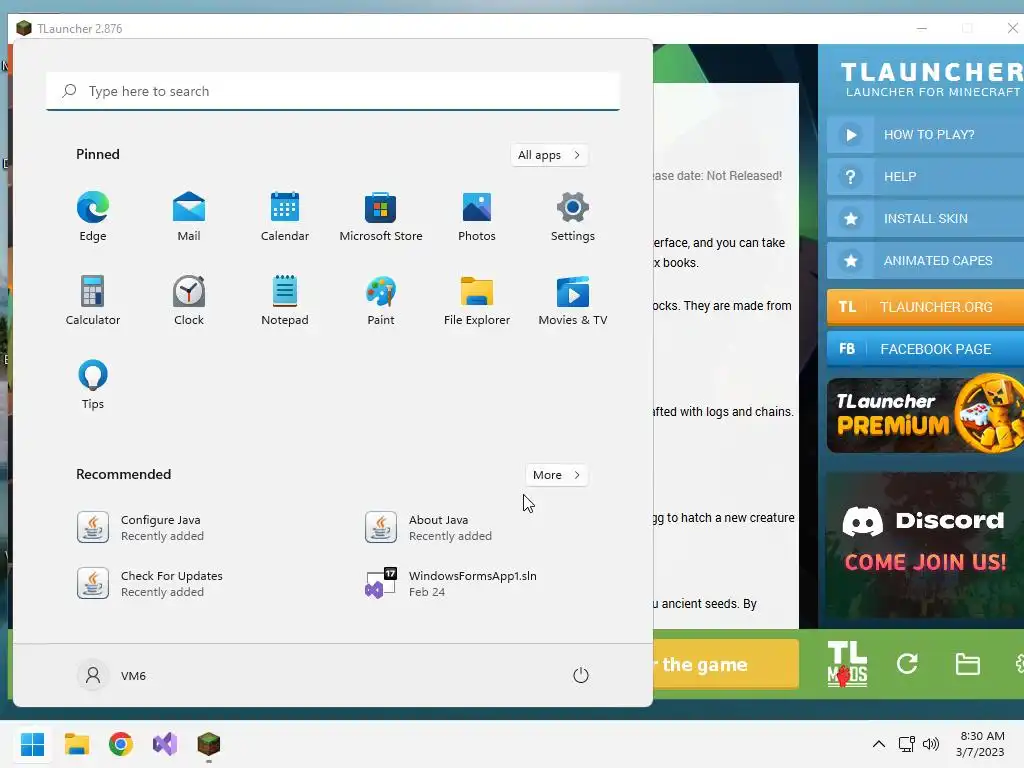Click the Windows Start button
Viewport: 1024px width, 768px height.
33,744
